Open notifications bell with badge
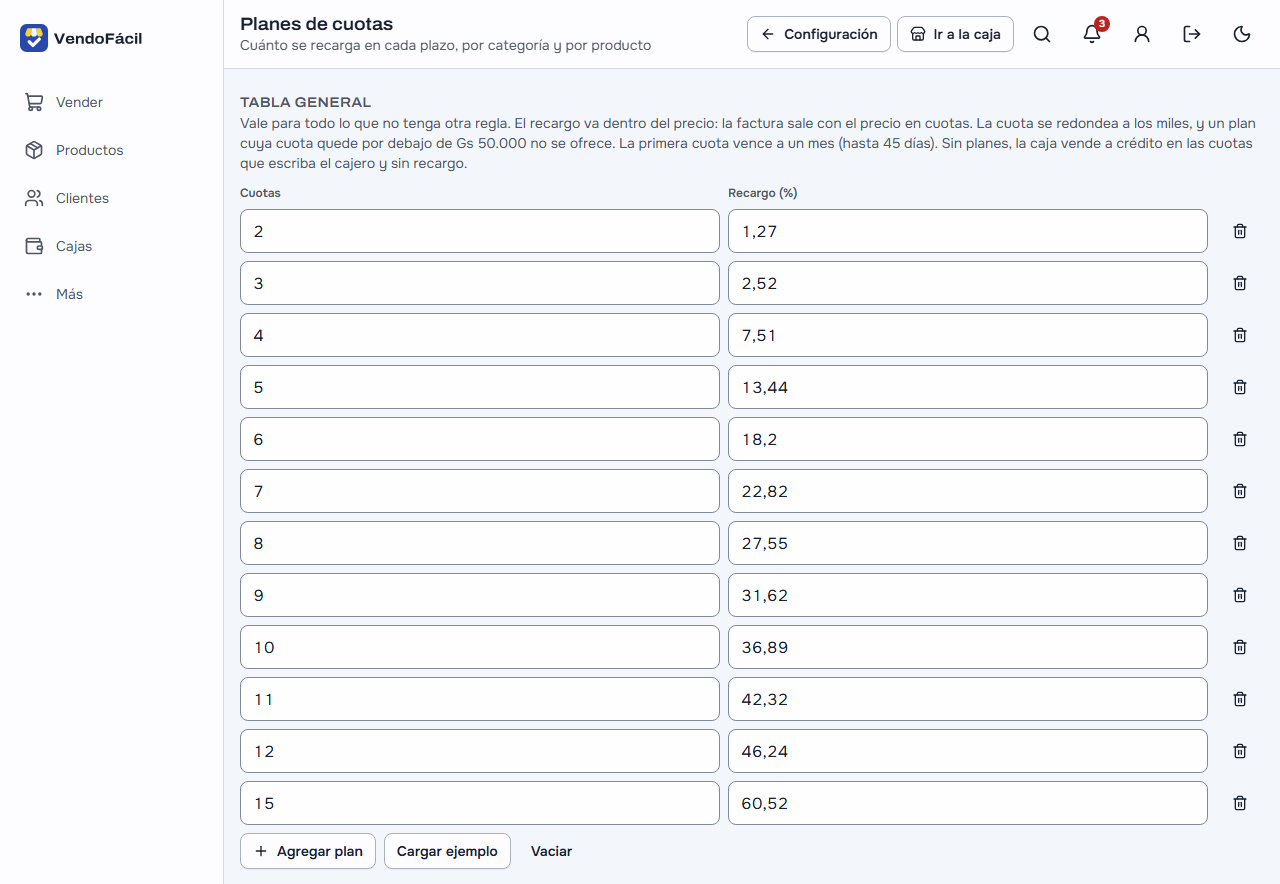Image resolution: width=1280 pixels, height=884 pixels. point(1093,33)
